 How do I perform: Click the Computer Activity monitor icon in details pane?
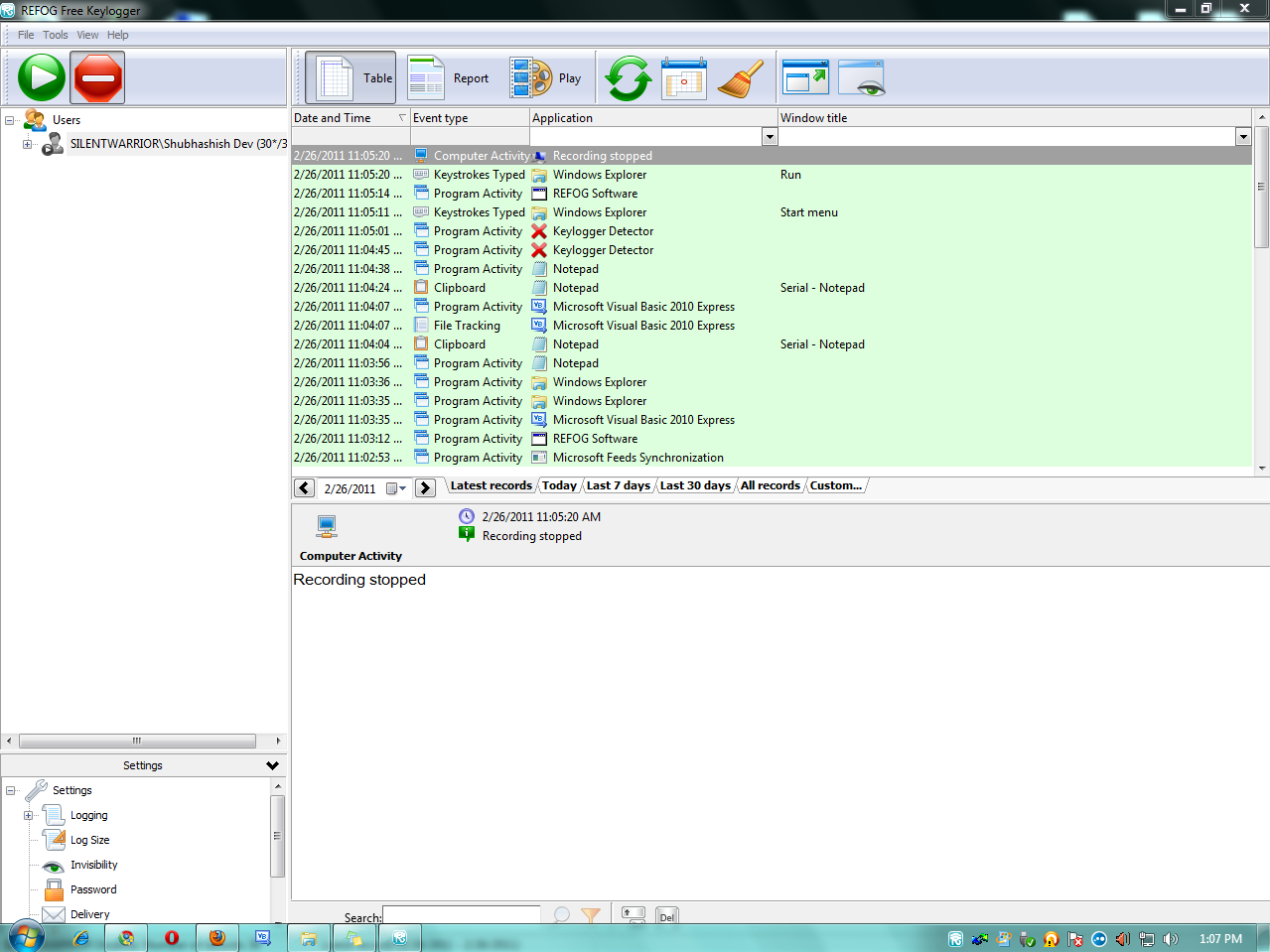[x=327, y=526]
